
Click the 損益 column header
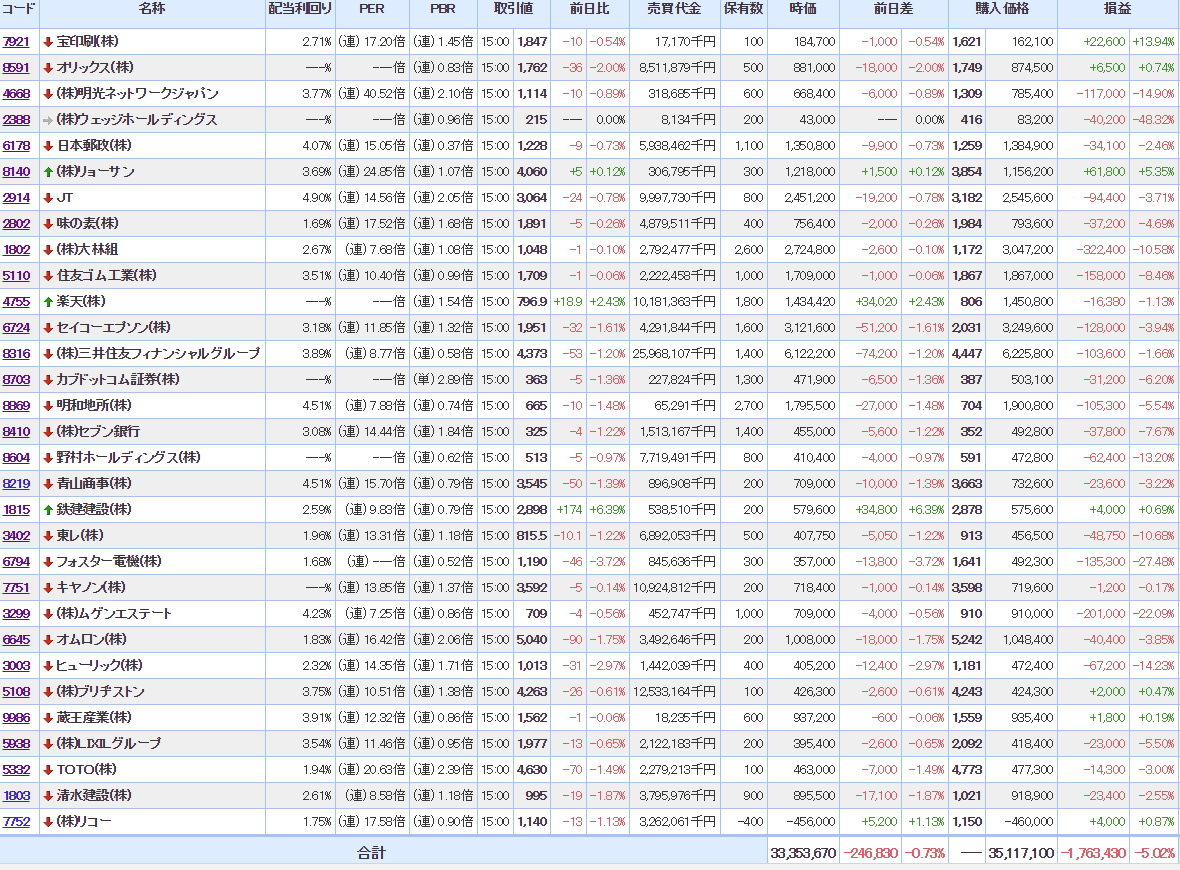(x=1118, y=9)
